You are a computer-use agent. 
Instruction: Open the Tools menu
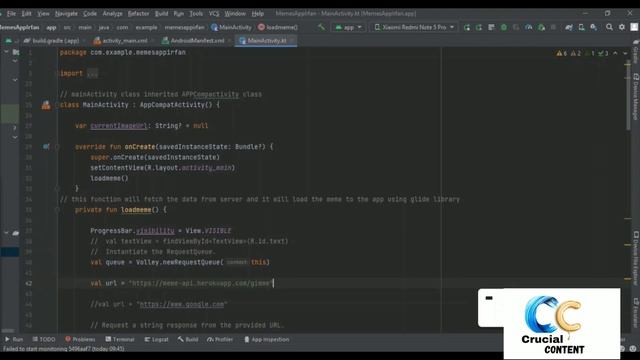196,13
